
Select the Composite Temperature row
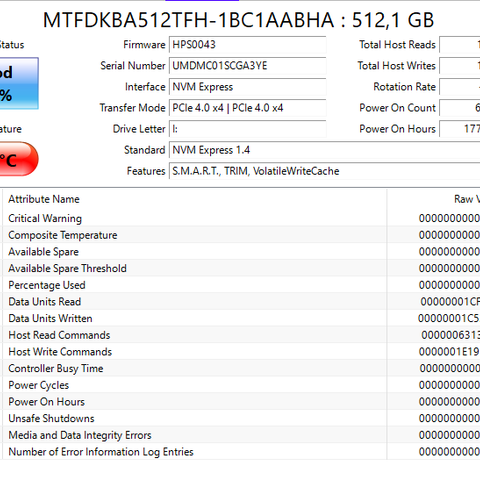click(241, 235)
